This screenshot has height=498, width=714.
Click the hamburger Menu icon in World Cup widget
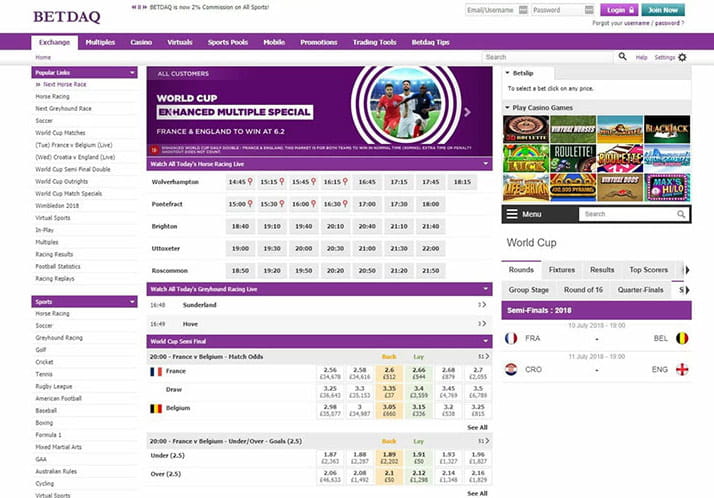512,214
